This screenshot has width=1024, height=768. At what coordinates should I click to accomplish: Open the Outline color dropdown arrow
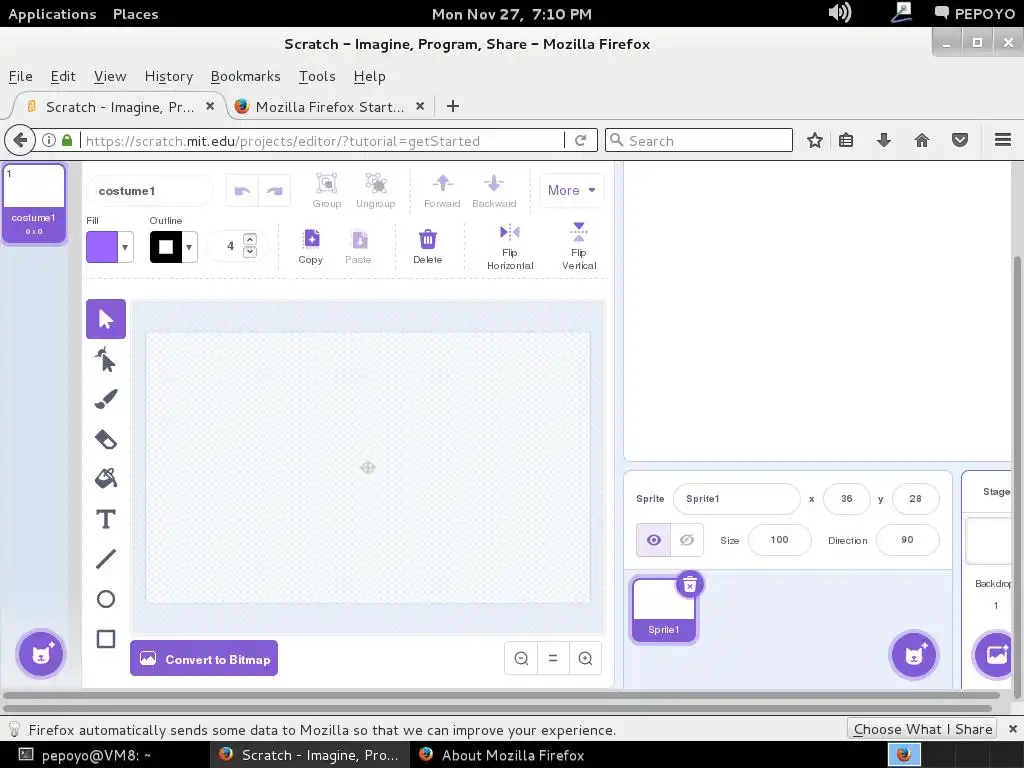189,247
